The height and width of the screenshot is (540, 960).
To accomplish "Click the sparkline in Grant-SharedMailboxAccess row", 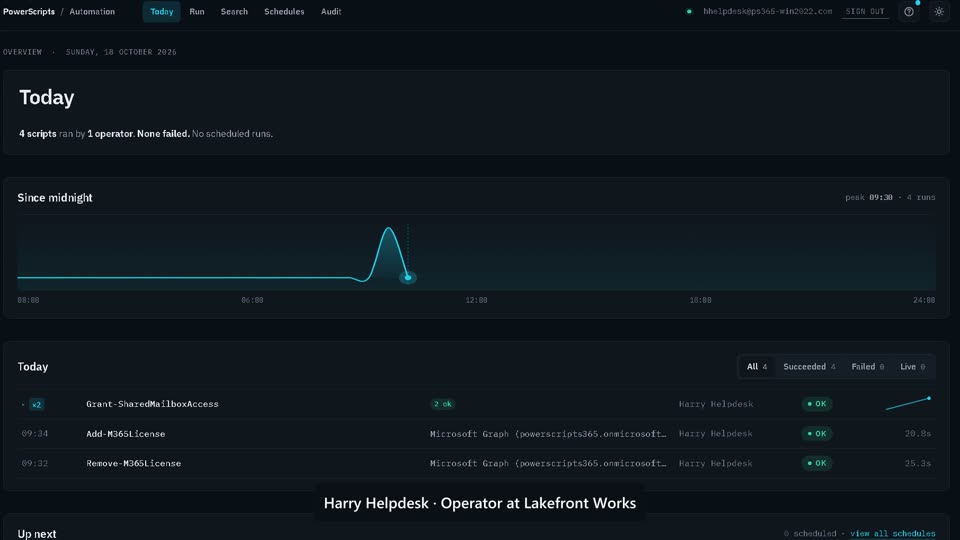I will 909,403.
